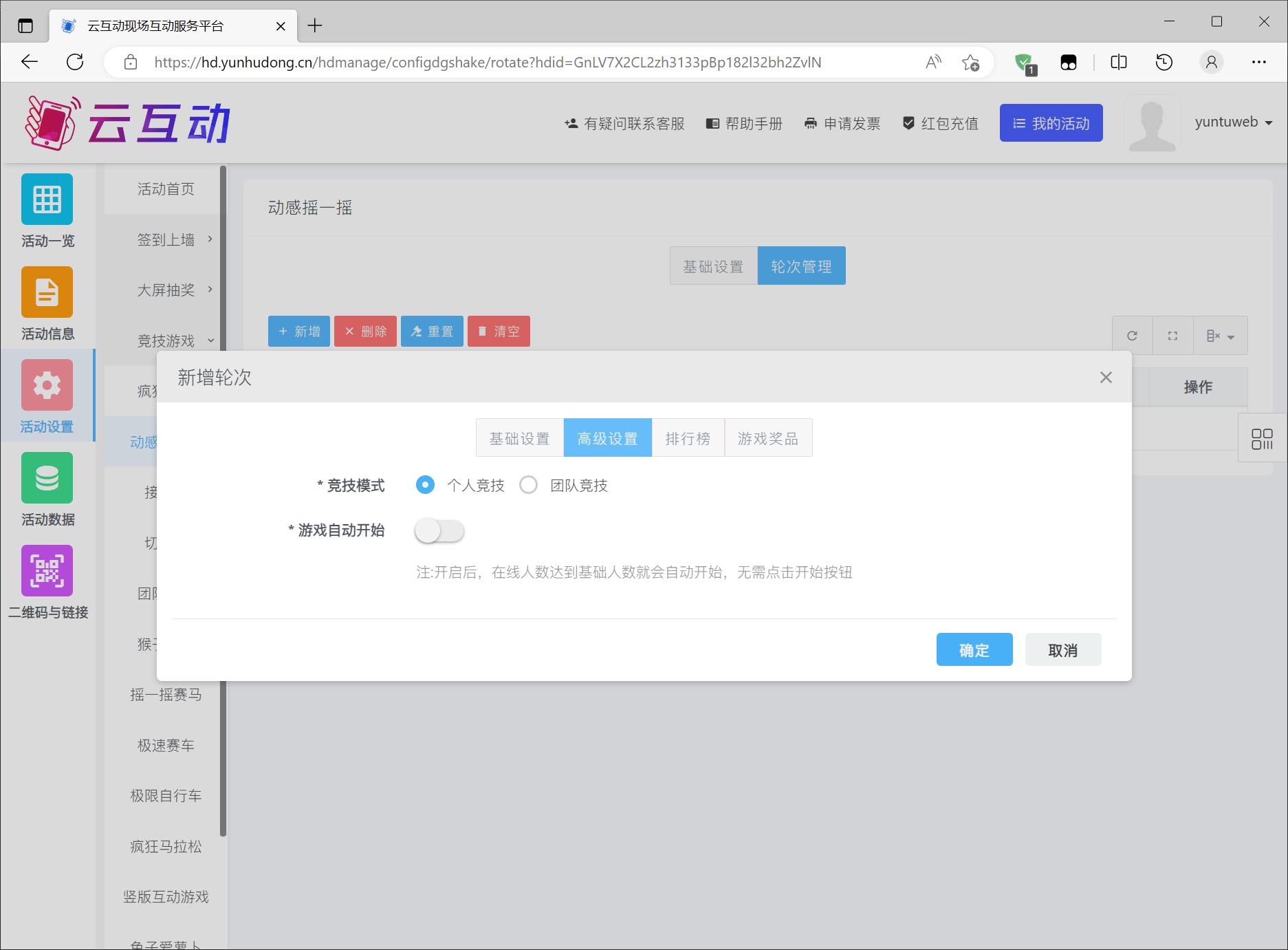Select 团队竞技 radio button
The image size is (1288, 950).
point(528,485)
